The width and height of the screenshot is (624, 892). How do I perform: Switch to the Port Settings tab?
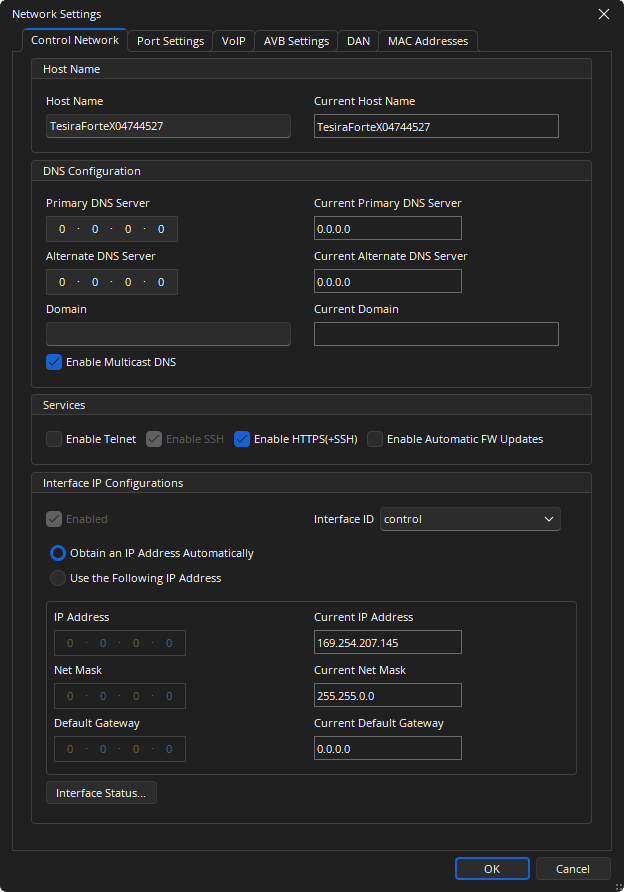click(170, 41)
